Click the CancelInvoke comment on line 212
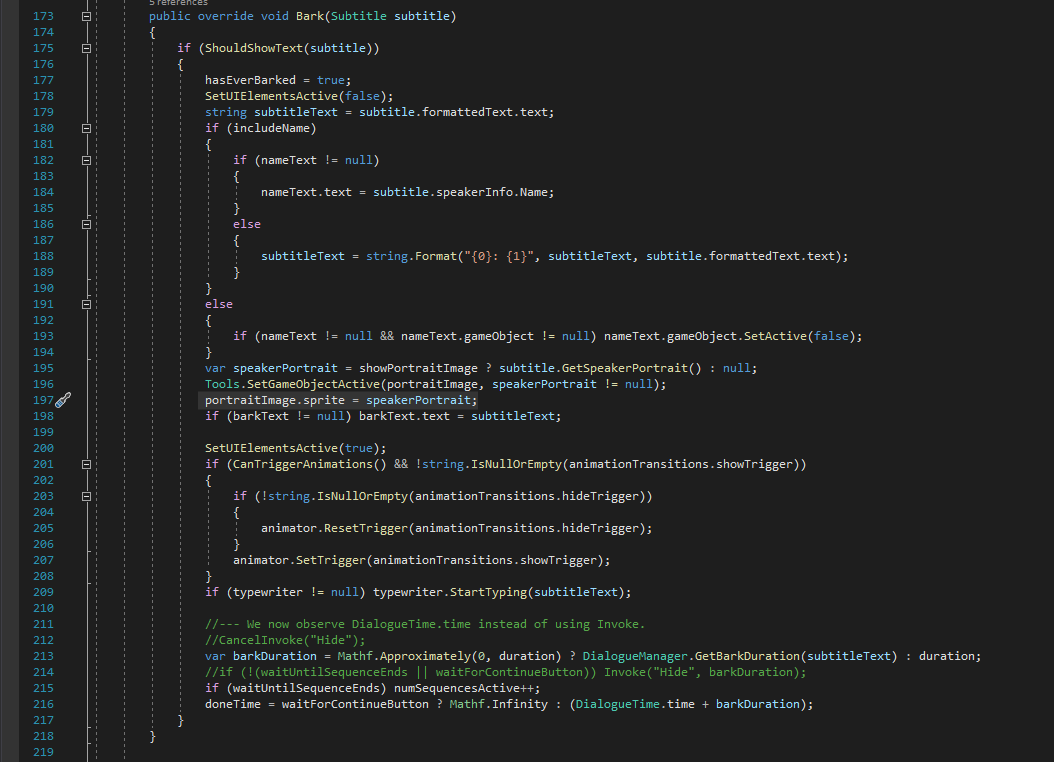 point(285,640)
